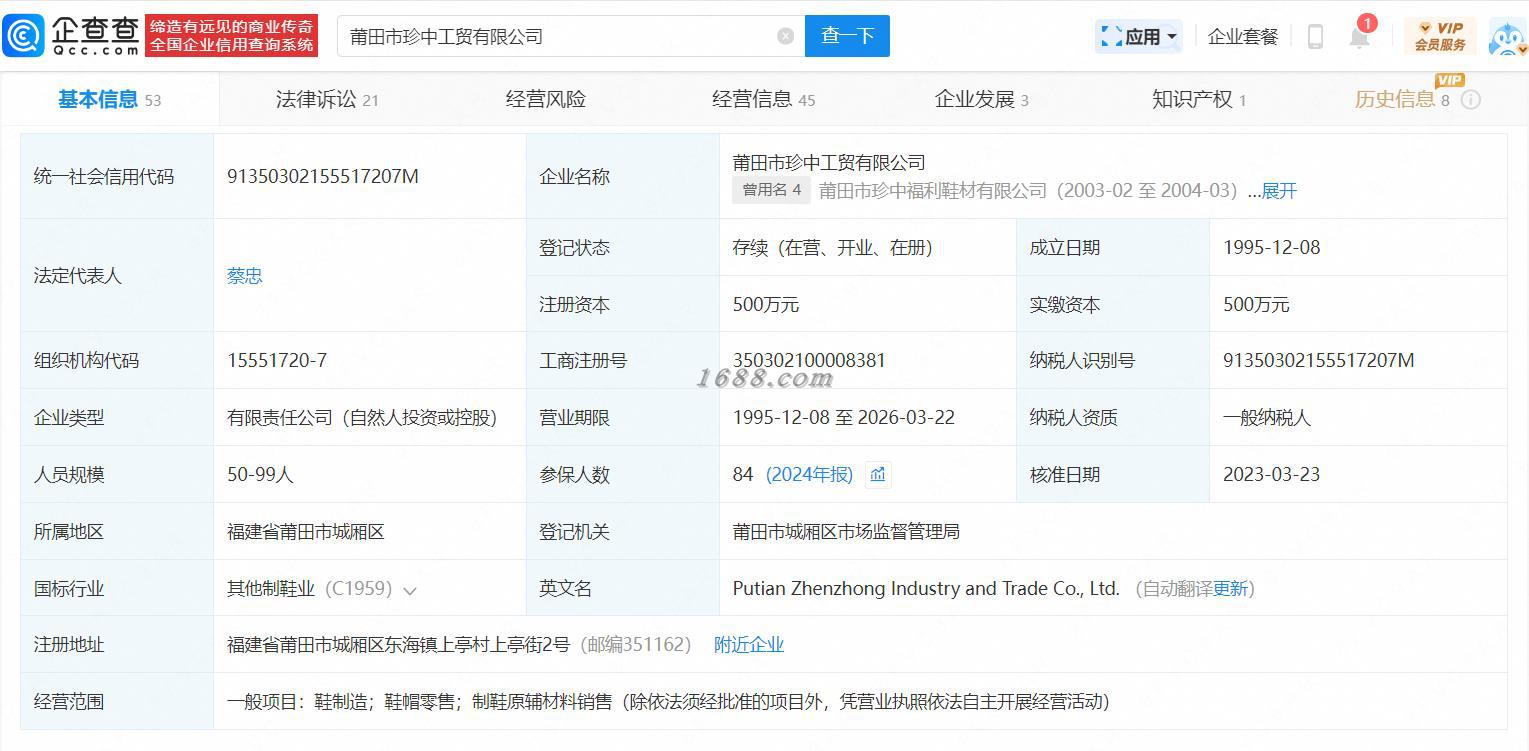Expand former names with 展开
Screen dimensions: 1529x751
1279,190
